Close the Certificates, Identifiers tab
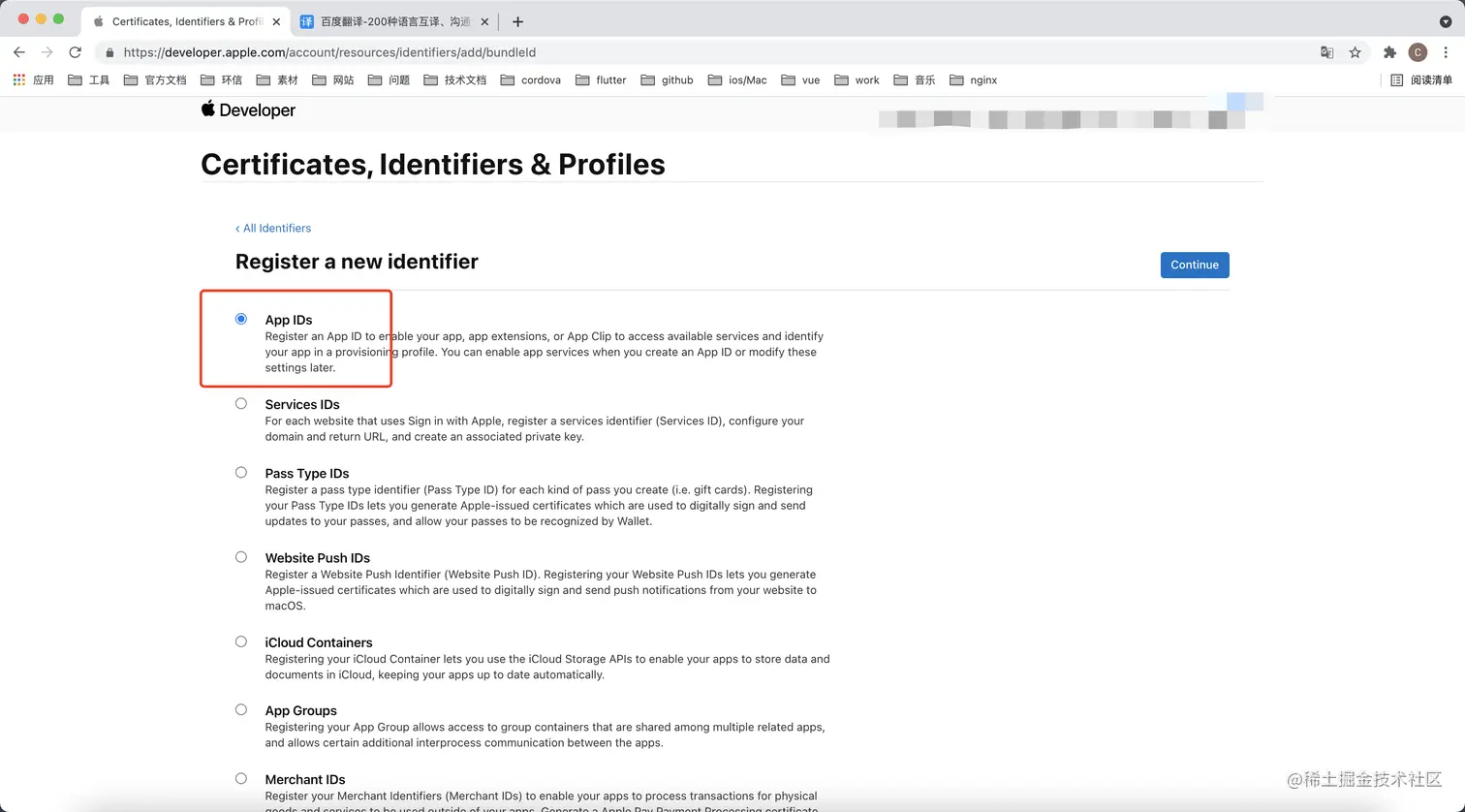Screen dimensions: 1465x812 pyautogui.click(x=276, y=21)
